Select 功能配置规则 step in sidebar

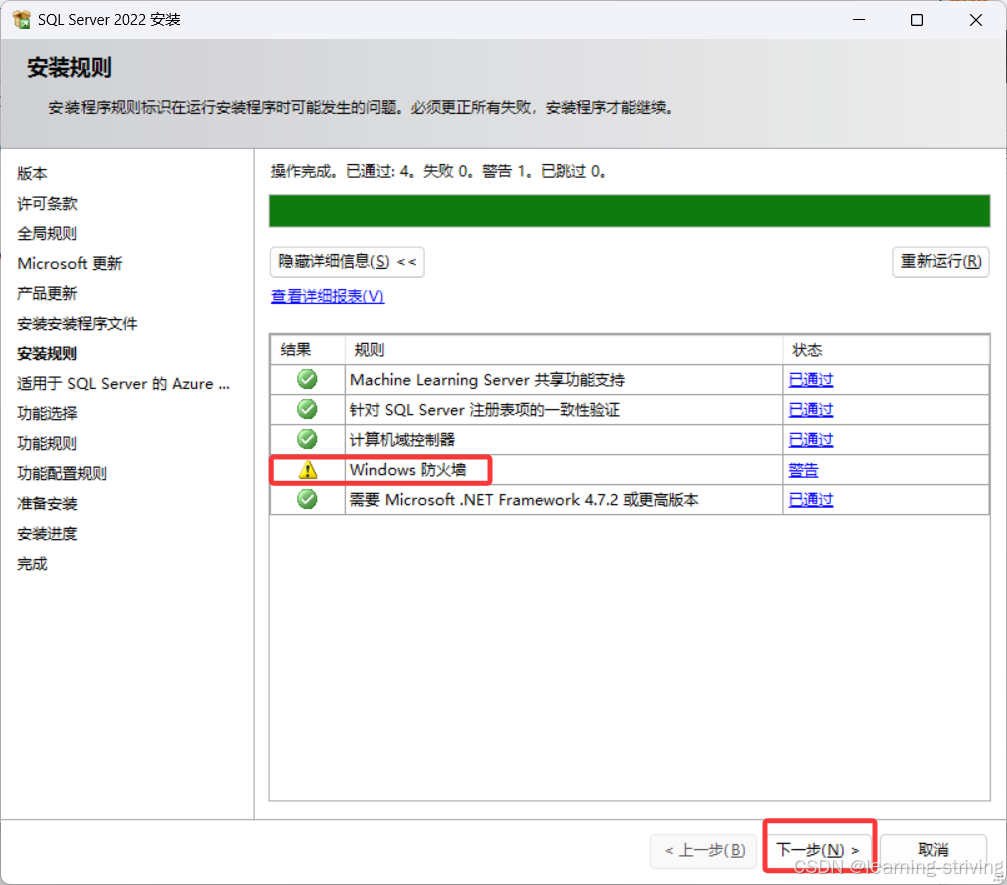[62, 474]
